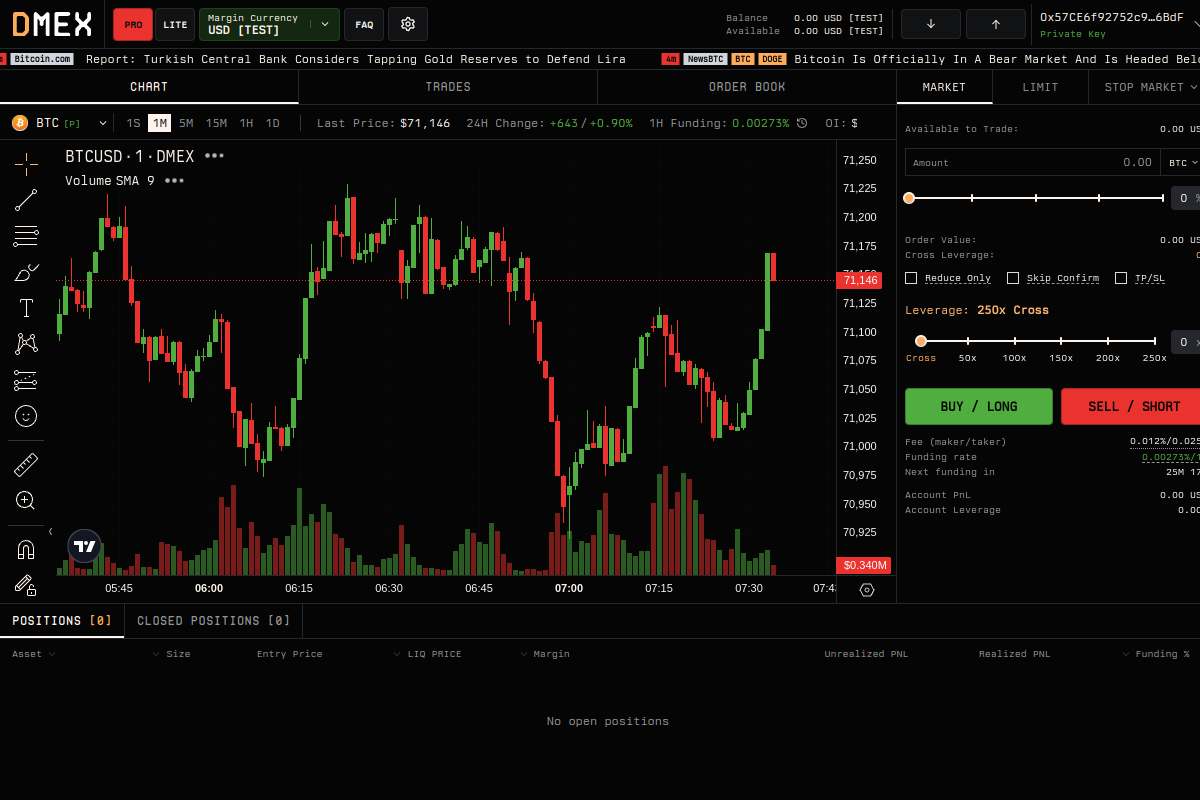Choose the text annotation tool
Image resolution: width=1200 pixels, height=800 pixels.
(x=26, y=307)
